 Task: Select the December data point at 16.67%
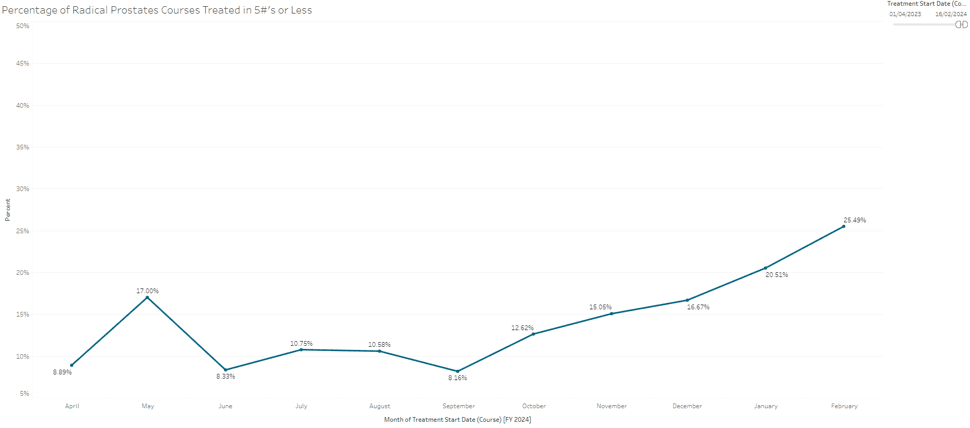point(688,300)
